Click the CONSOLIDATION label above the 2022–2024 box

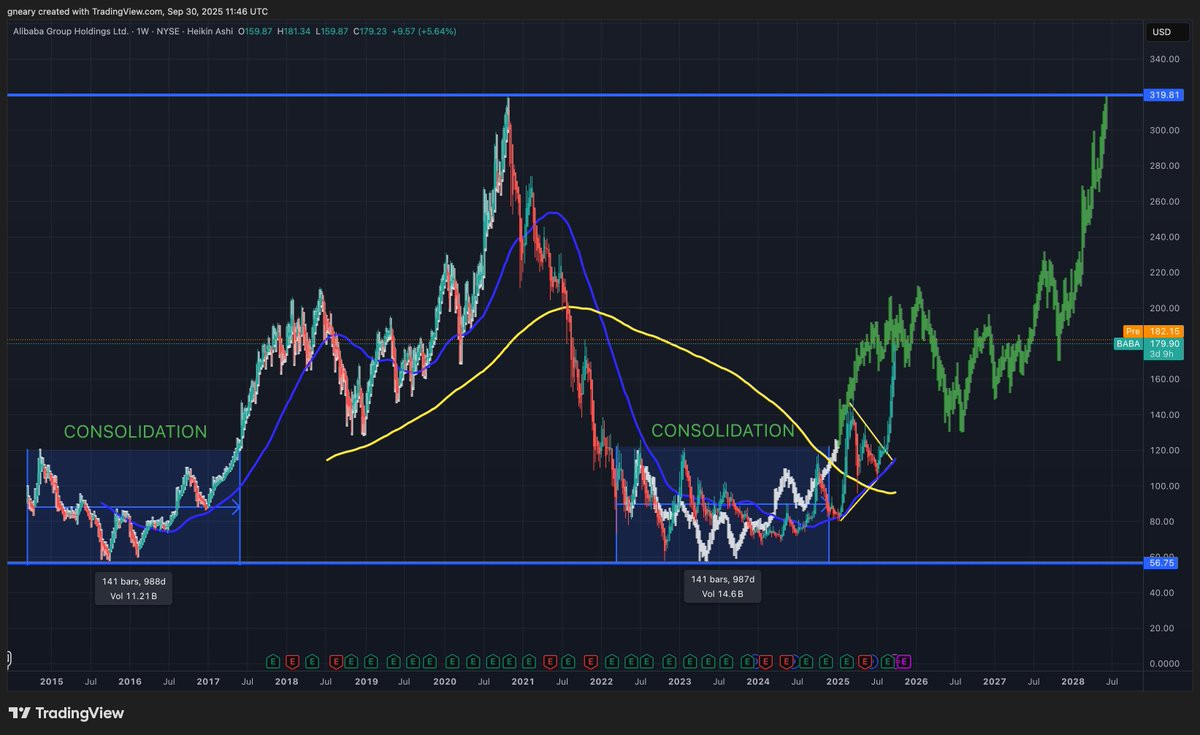coord(723,431)
